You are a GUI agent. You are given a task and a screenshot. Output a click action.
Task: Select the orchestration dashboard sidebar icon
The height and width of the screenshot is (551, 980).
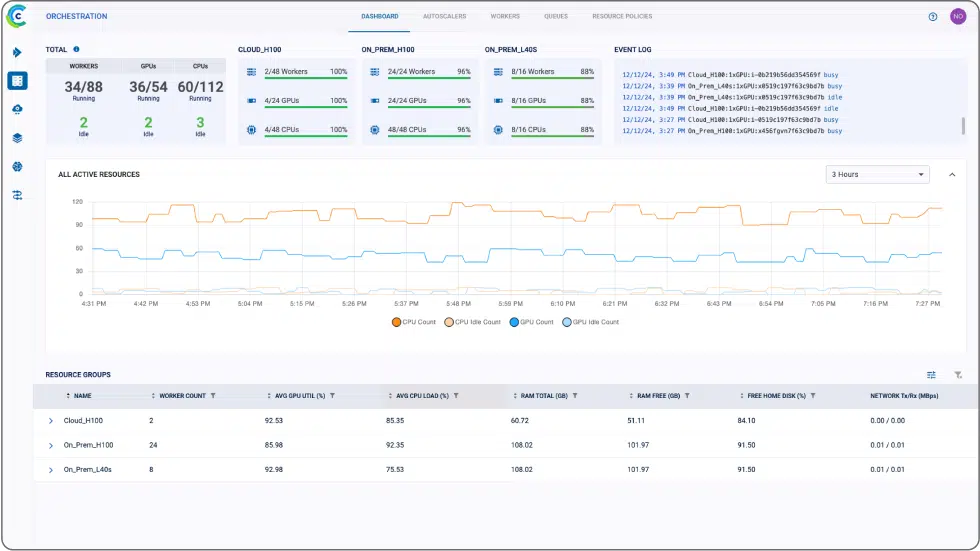(x=17, y=81)
